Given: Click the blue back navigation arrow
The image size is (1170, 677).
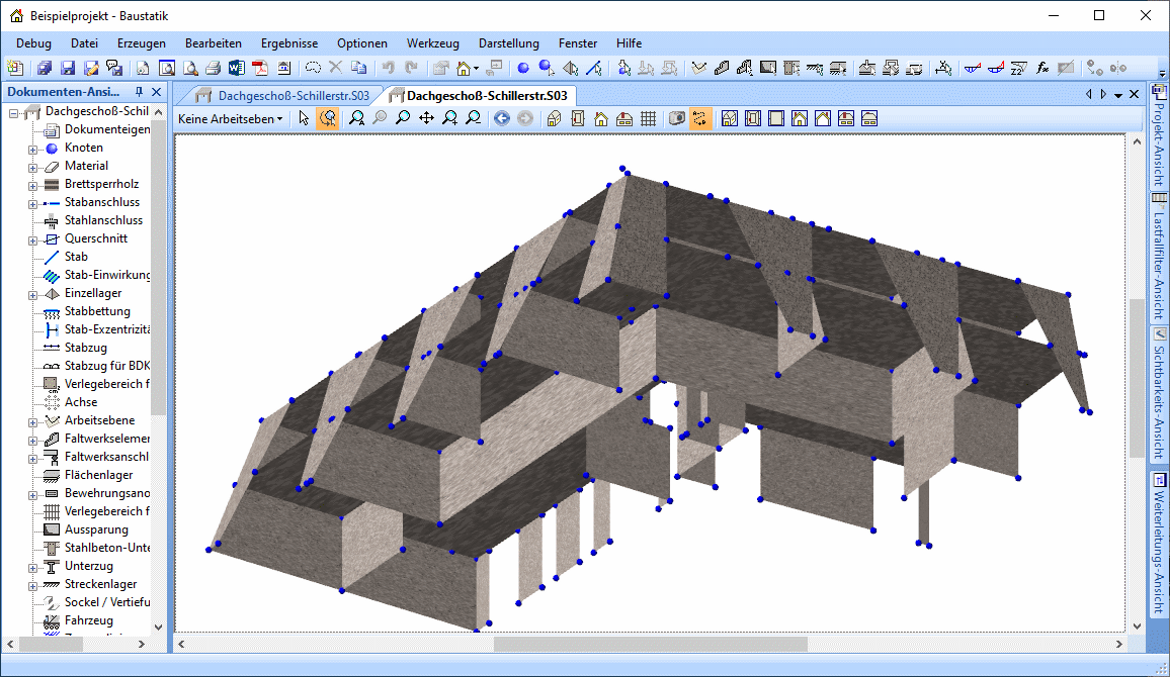Looking at the screenshot, I should (502, 118).
